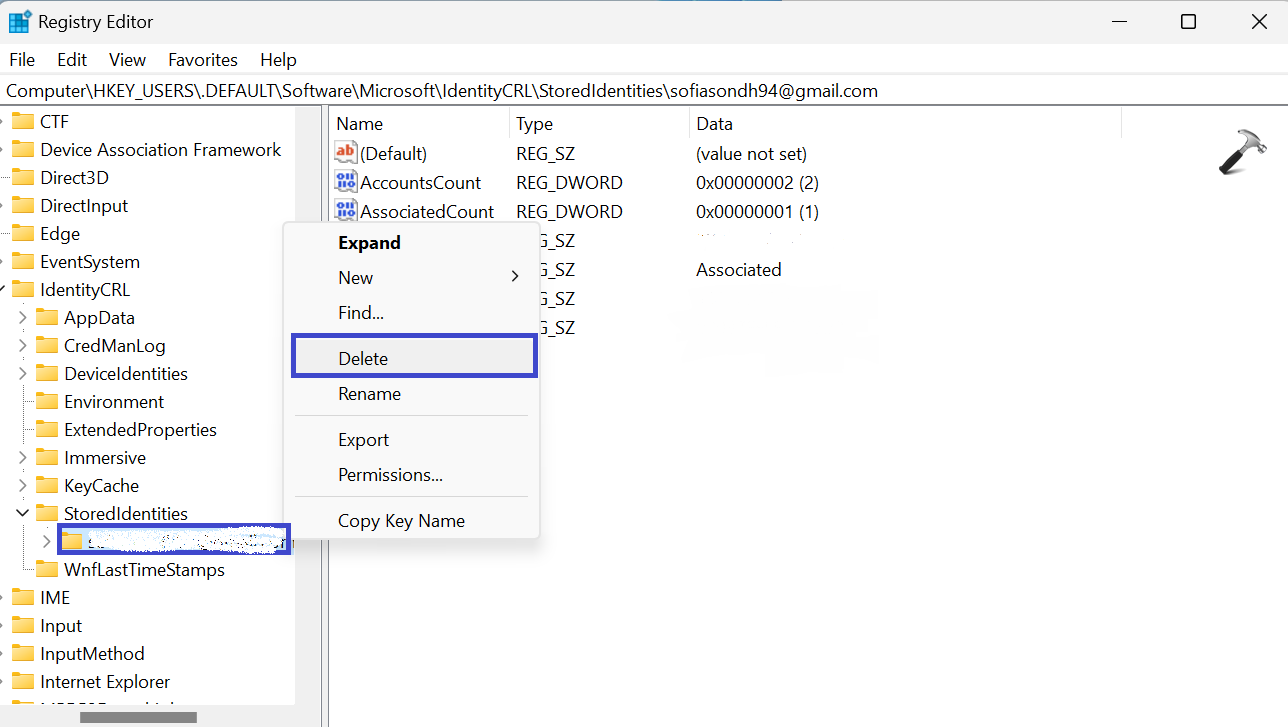1288x727 pixels.
Task: Open the View menu
Action: 127,60
